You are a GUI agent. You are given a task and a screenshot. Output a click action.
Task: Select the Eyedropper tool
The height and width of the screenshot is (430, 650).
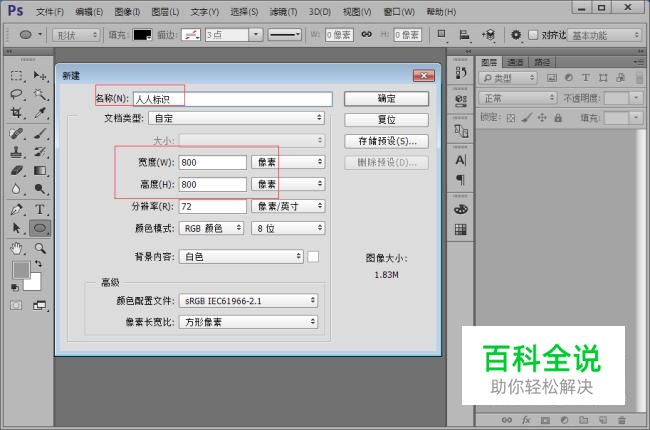(x=40, y=113)
